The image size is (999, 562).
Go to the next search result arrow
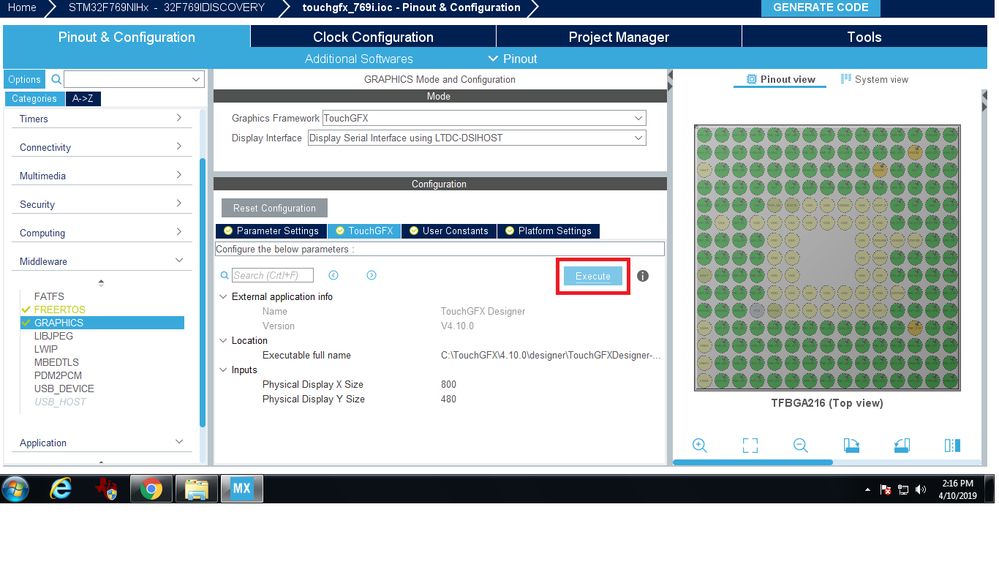[371, 275]
